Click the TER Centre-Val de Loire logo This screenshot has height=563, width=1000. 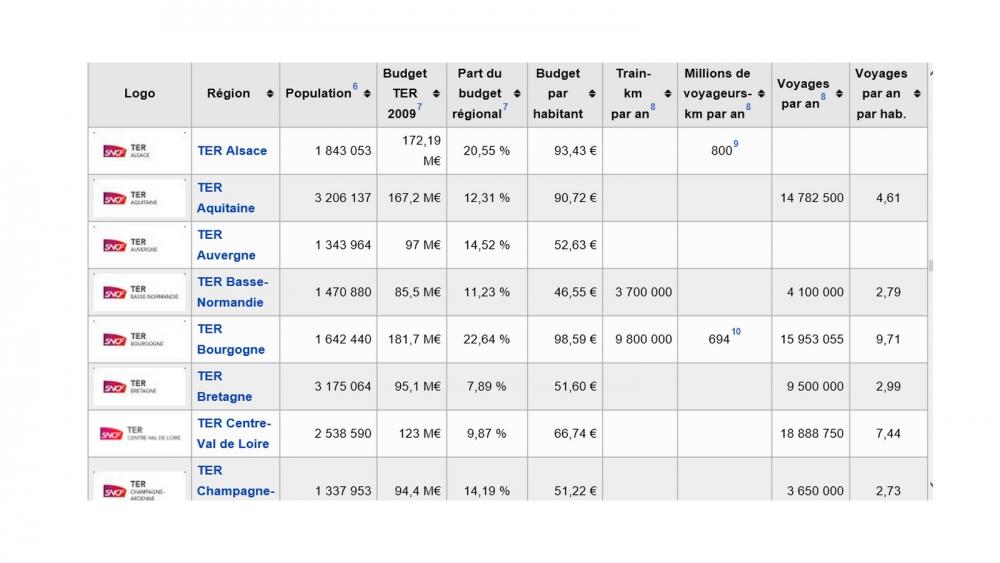tap(139, 434)
